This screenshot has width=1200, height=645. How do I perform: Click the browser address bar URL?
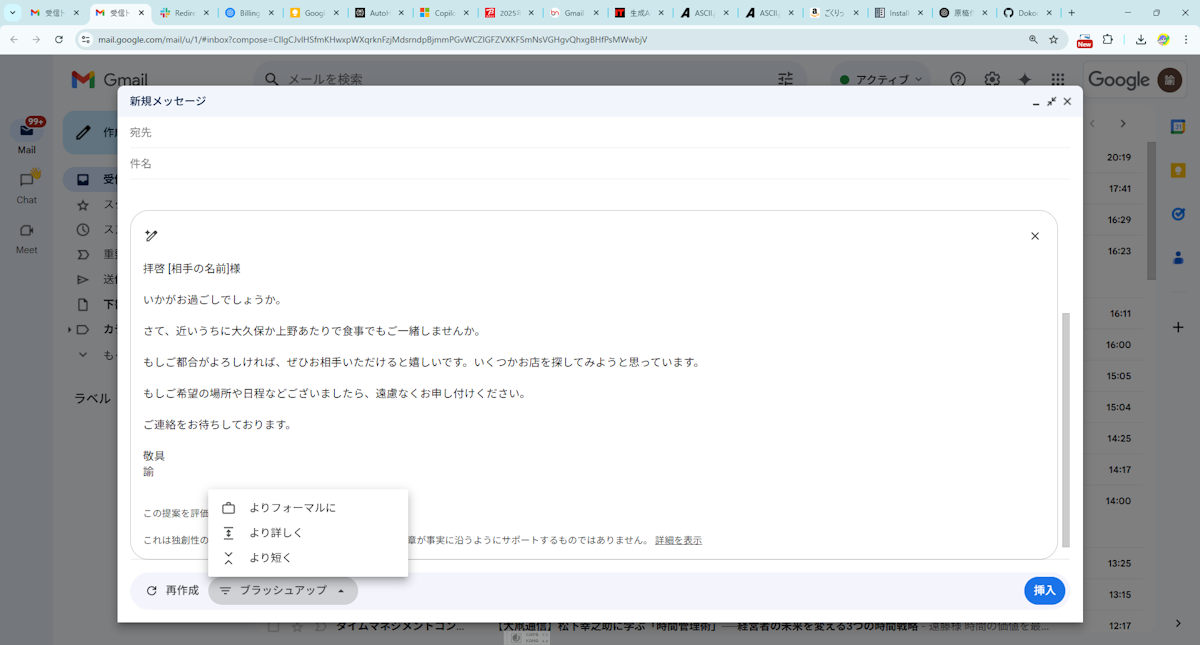pos(372,40)
